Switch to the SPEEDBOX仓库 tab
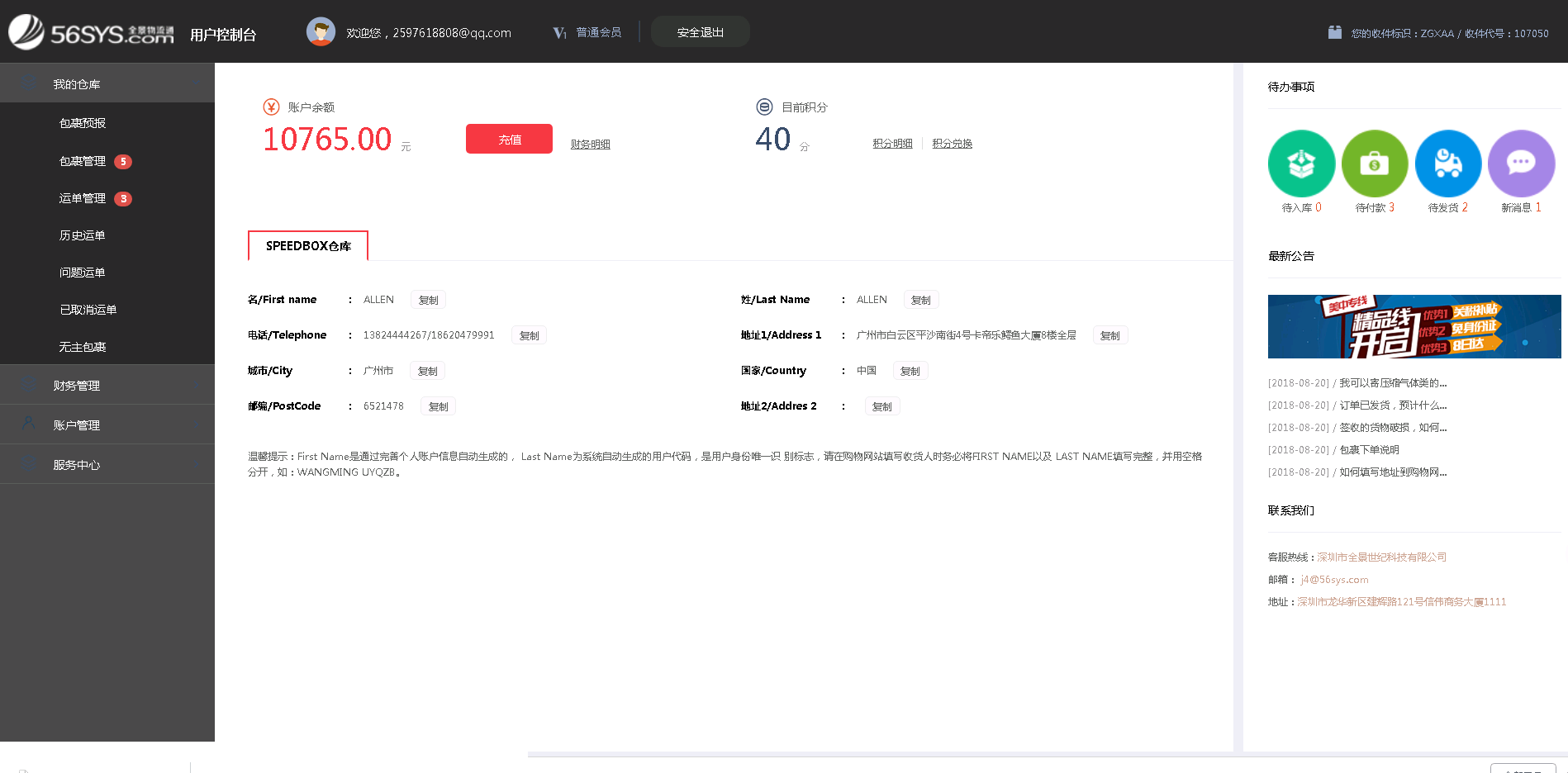The height and width of the screenshot is (773, 1568). pos(307,245)
